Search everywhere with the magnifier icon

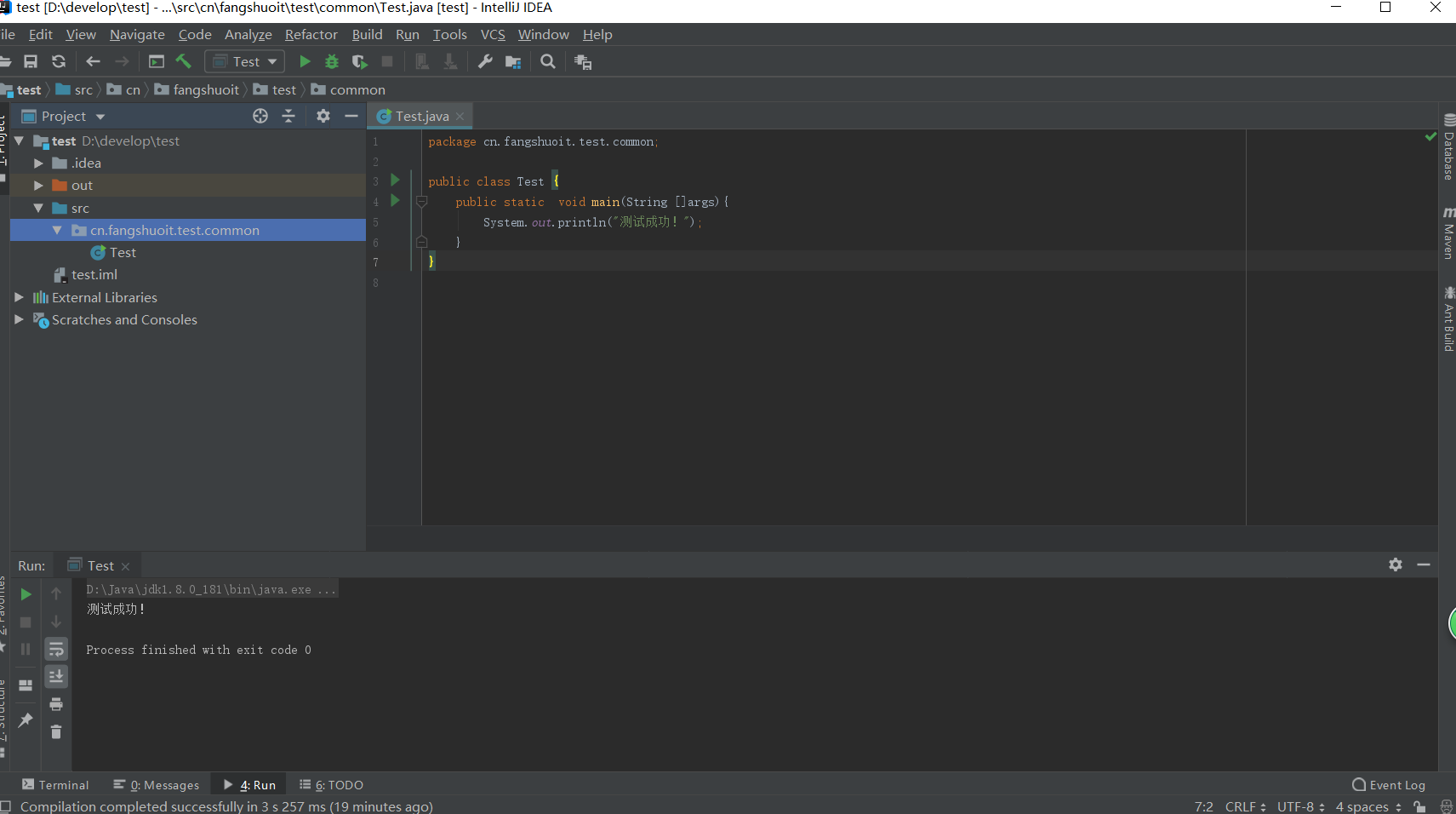[548, 61]
